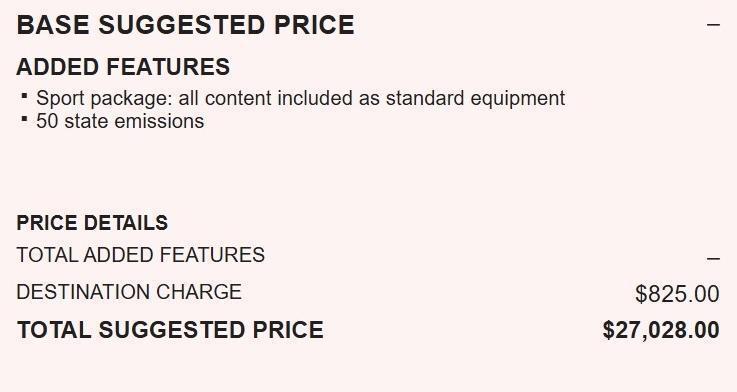
Task: Click the $27,028.00 total price
Action: (x=661, y=330)
